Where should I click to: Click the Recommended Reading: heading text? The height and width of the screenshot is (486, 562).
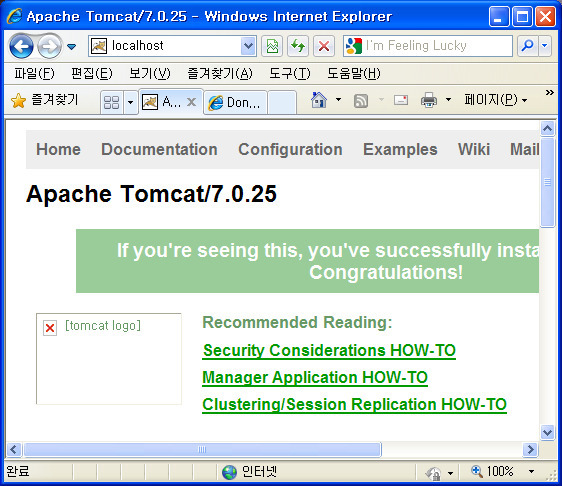pos(297,322)
